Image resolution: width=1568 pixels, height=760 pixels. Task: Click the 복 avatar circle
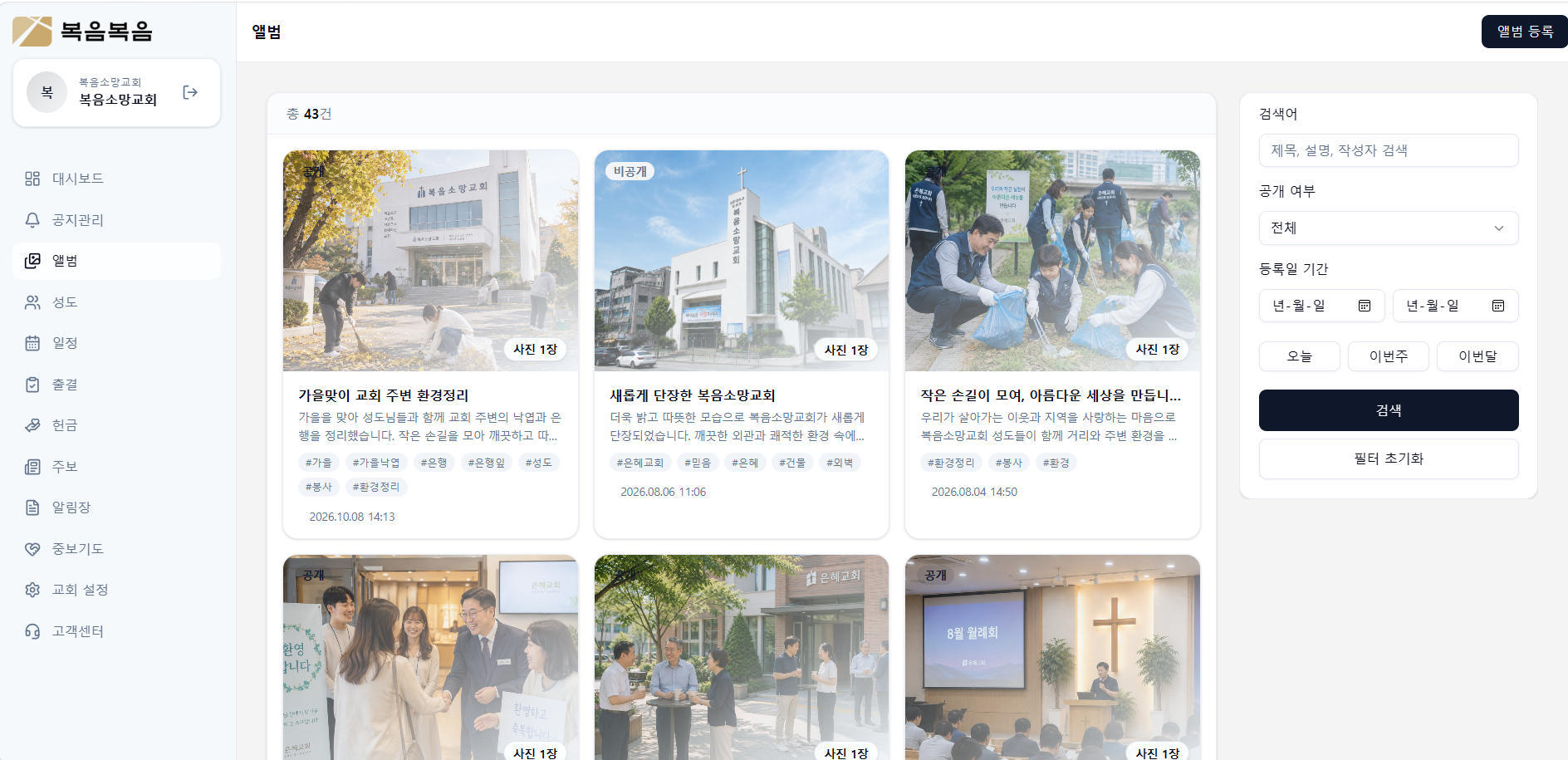pyautogui.click(x=47, y=92)
